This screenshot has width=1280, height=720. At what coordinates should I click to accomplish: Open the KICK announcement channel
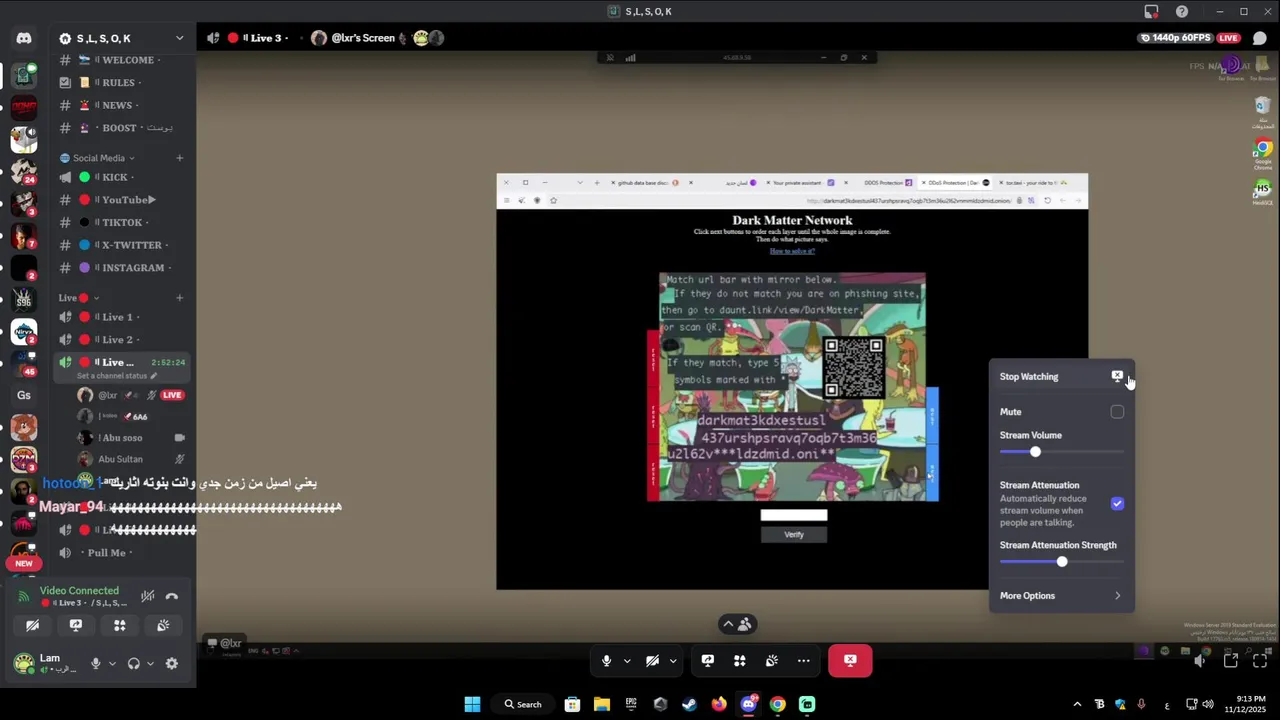click(x=122, y=177)
